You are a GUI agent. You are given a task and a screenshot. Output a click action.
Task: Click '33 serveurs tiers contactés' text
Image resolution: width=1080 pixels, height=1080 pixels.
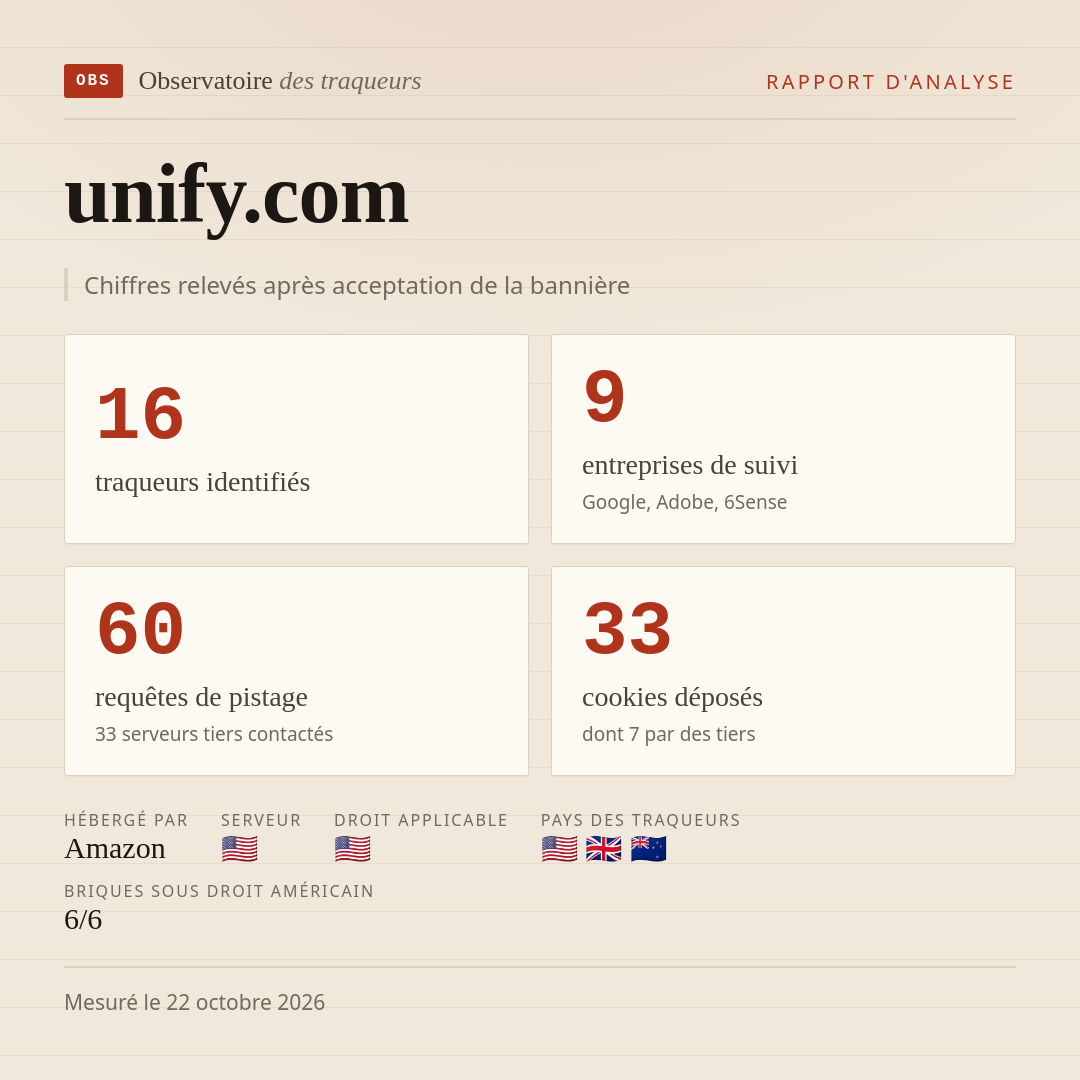[214, 734]
